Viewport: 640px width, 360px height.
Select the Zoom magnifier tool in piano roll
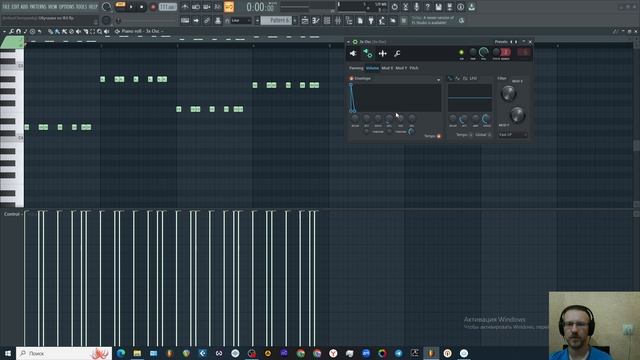pos(99,31)
